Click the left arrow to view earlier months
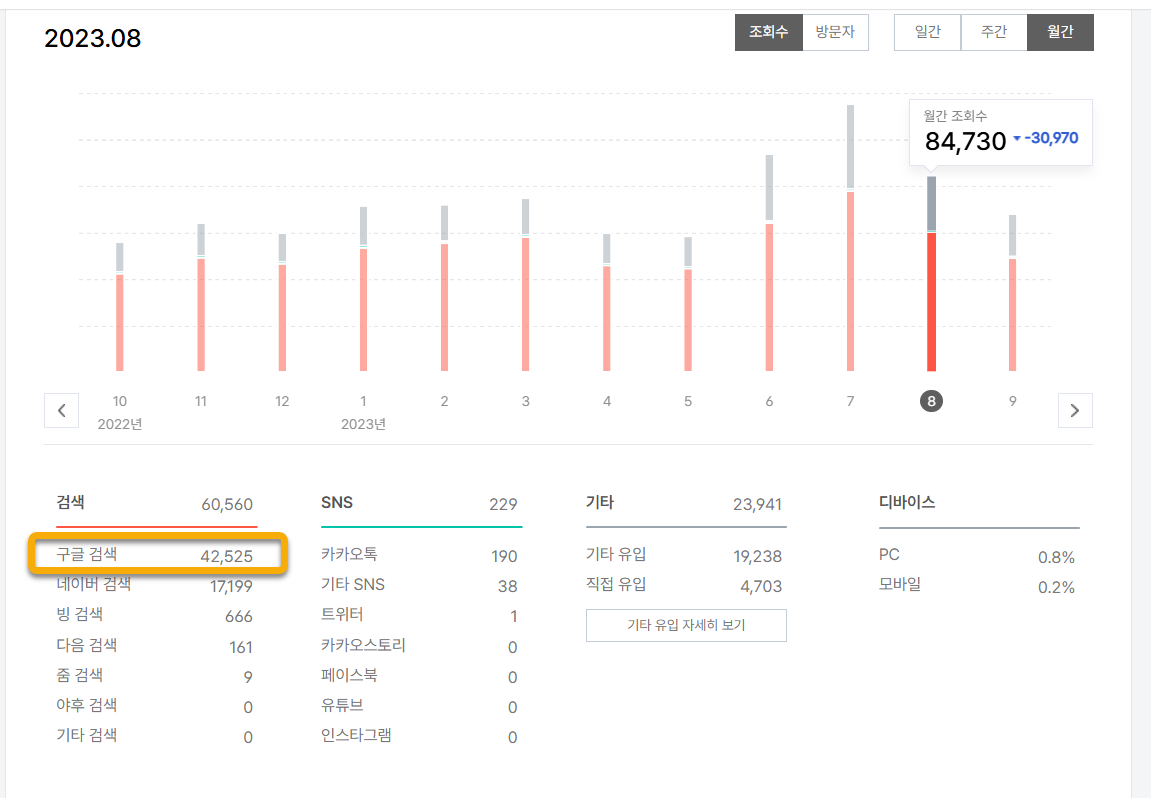Image resolution: width=1151 pixels, height=798 pixels. click(61, 410)
